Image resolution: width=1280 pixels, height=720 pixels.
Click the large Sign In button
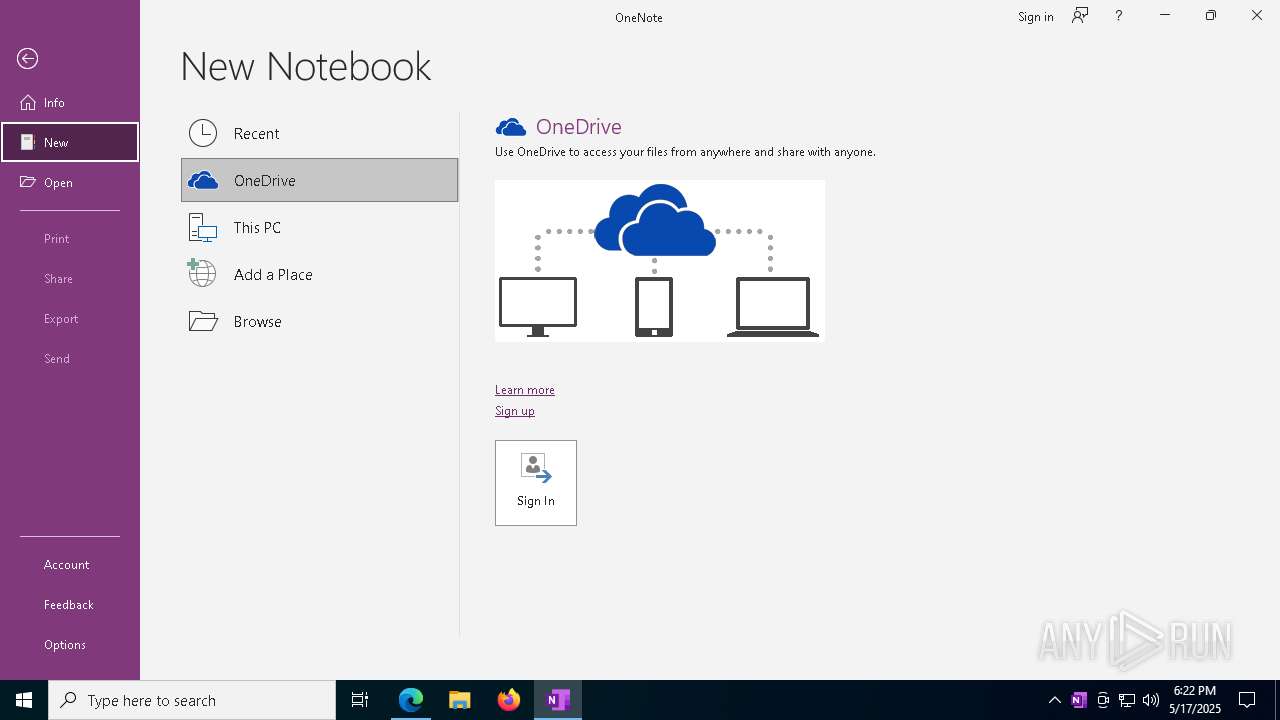pyautogui.click(x=536, y=483)
